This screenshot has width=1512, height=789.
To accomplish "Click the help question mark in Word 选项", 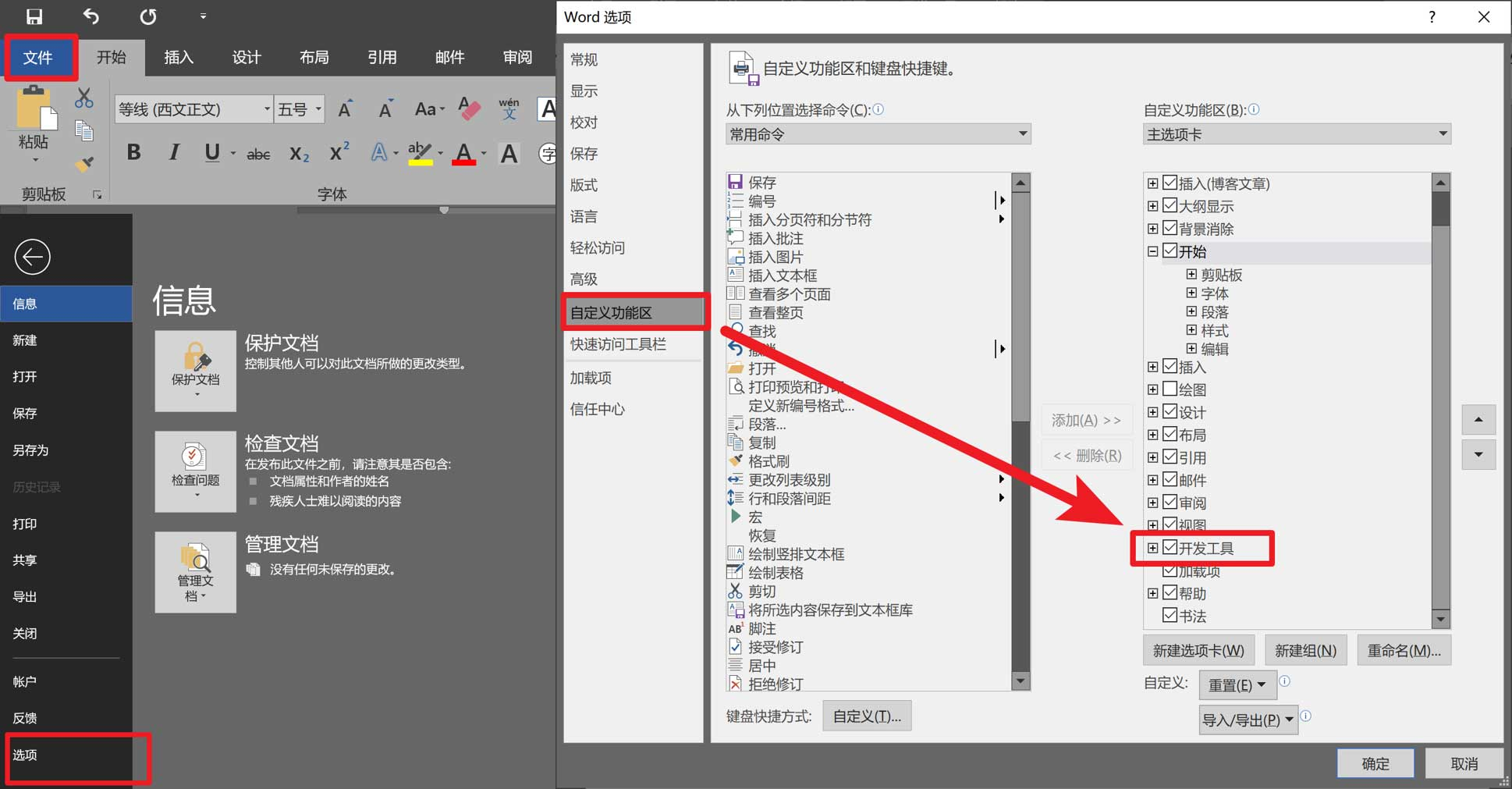I will point(1432,17).
